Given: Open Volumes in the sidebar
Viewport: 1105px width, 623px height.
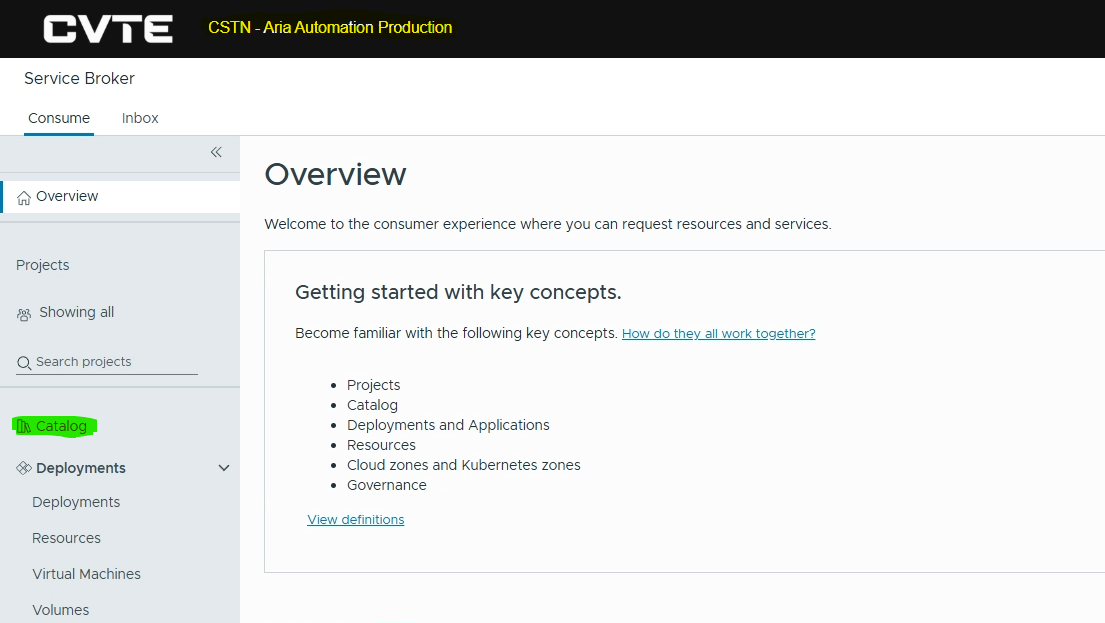Looking at the screenshot, I should pos(61,610).
